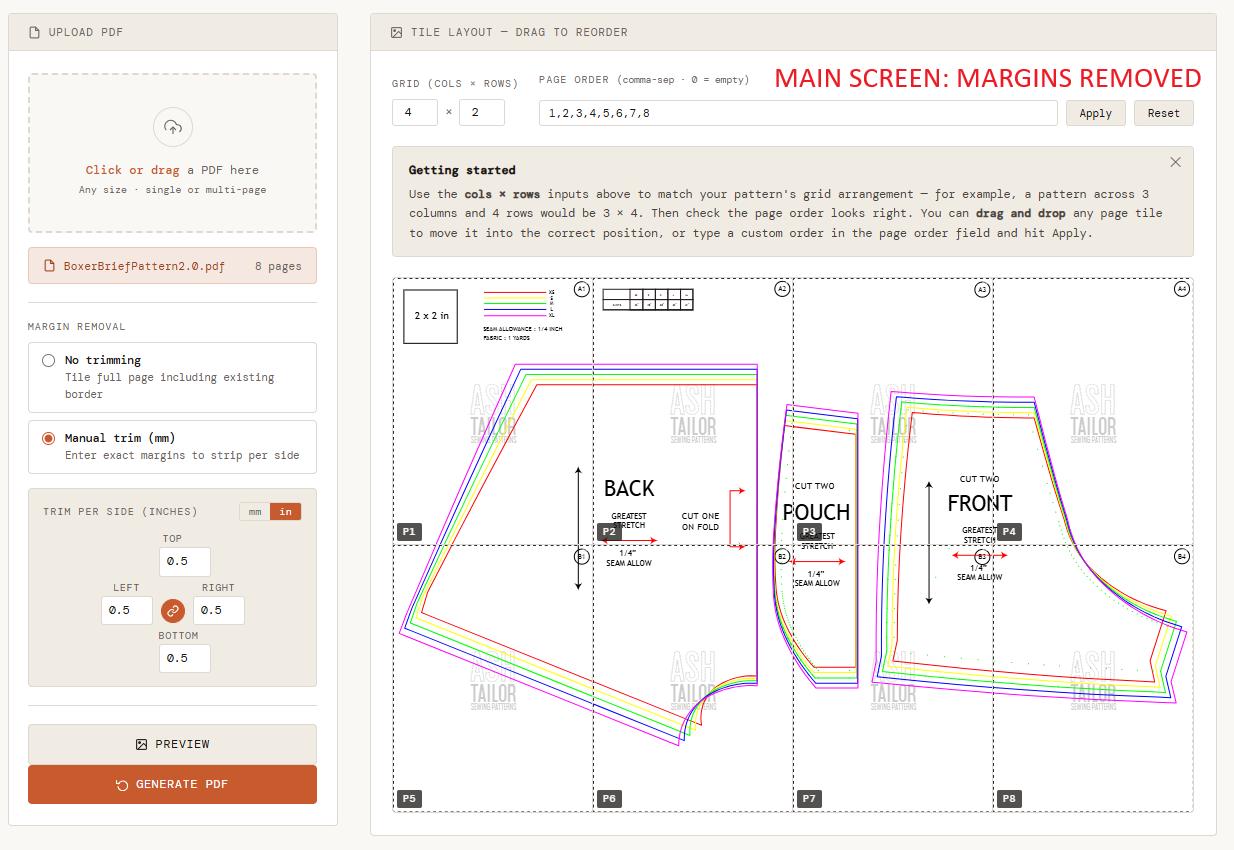Click the 'Click or drag' upload link
This screenshot has width=1234, height=850.
132,170
